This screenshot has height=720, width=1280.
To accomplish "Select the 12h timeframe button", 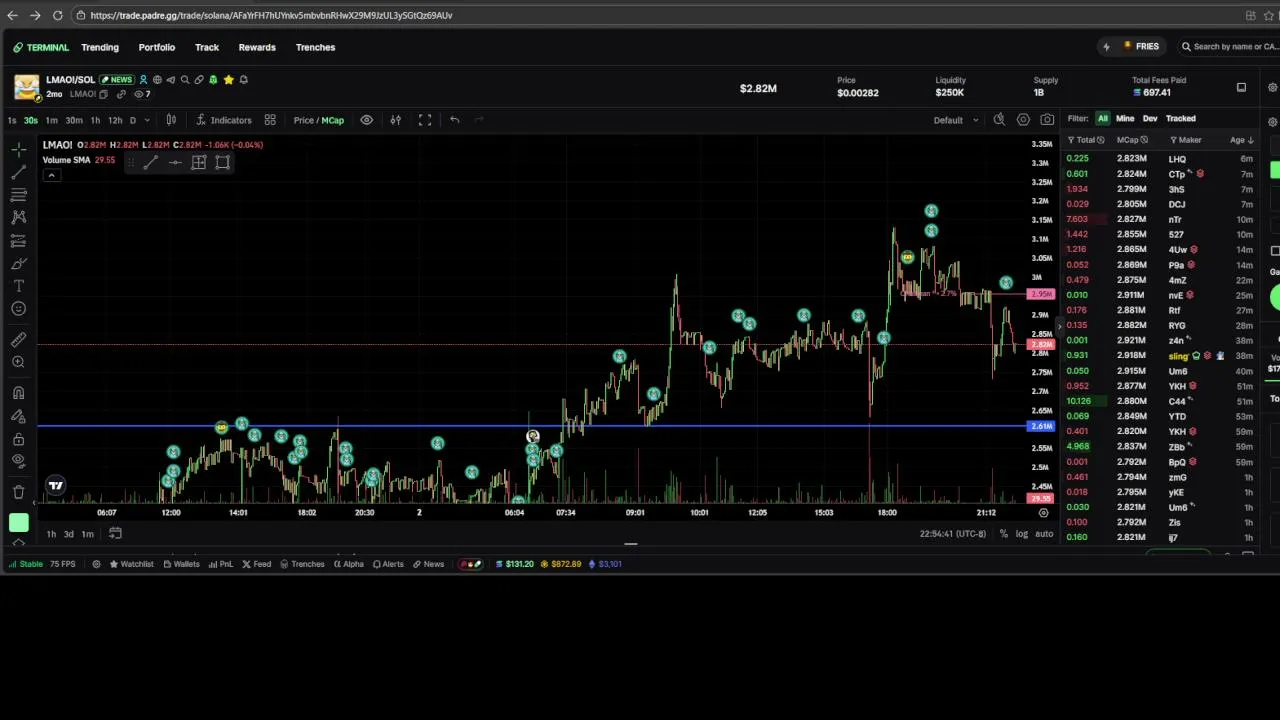I will [115, 120].
